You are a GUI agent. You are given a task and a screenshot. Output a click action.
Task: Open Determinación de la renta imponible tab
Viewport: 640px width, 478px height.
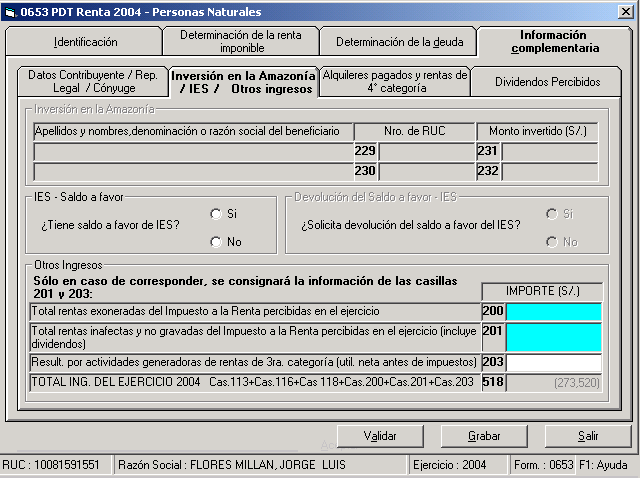coord(241,41)
